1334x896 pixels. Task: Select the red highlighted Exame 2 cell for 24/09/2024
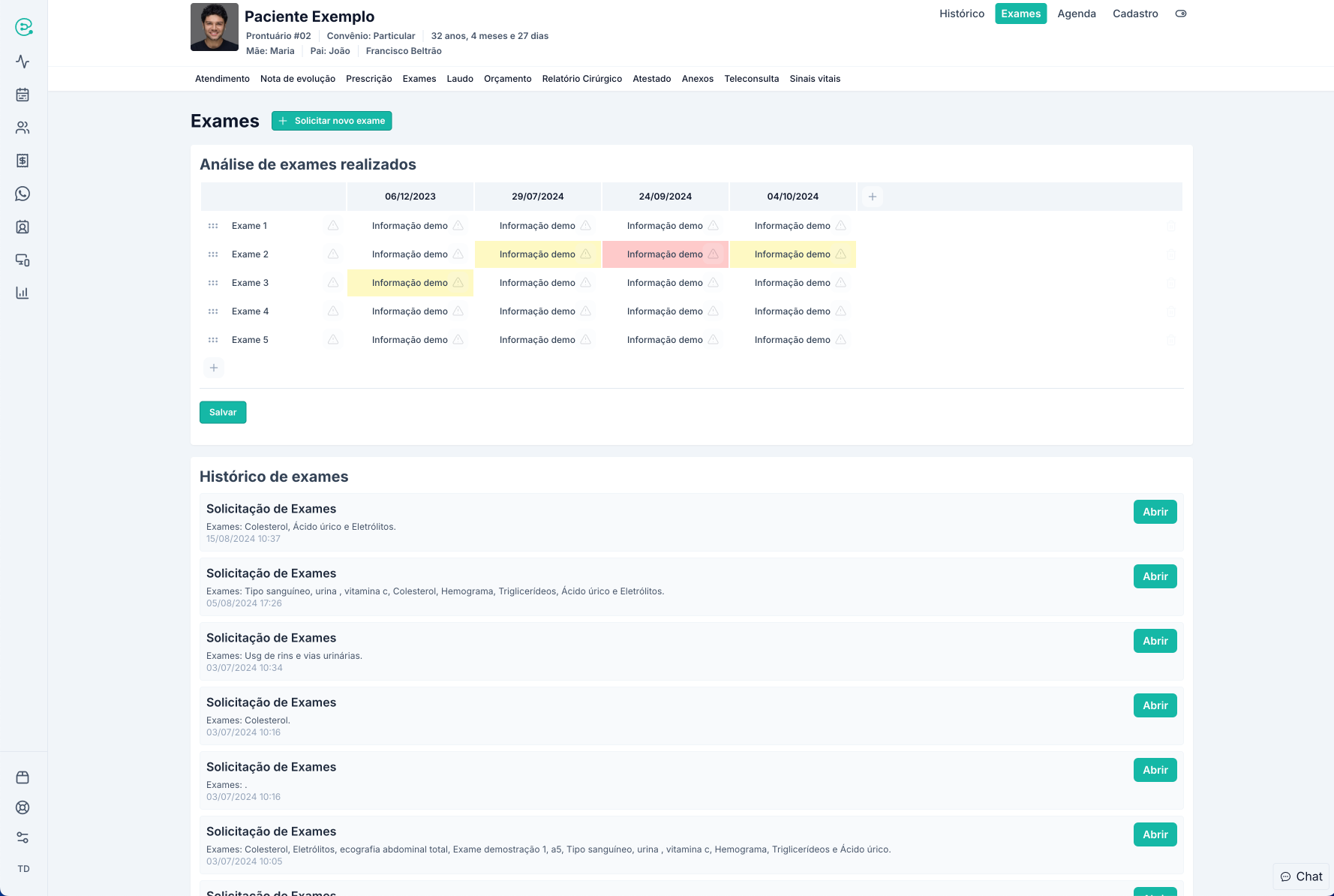(x=664, y=254)
